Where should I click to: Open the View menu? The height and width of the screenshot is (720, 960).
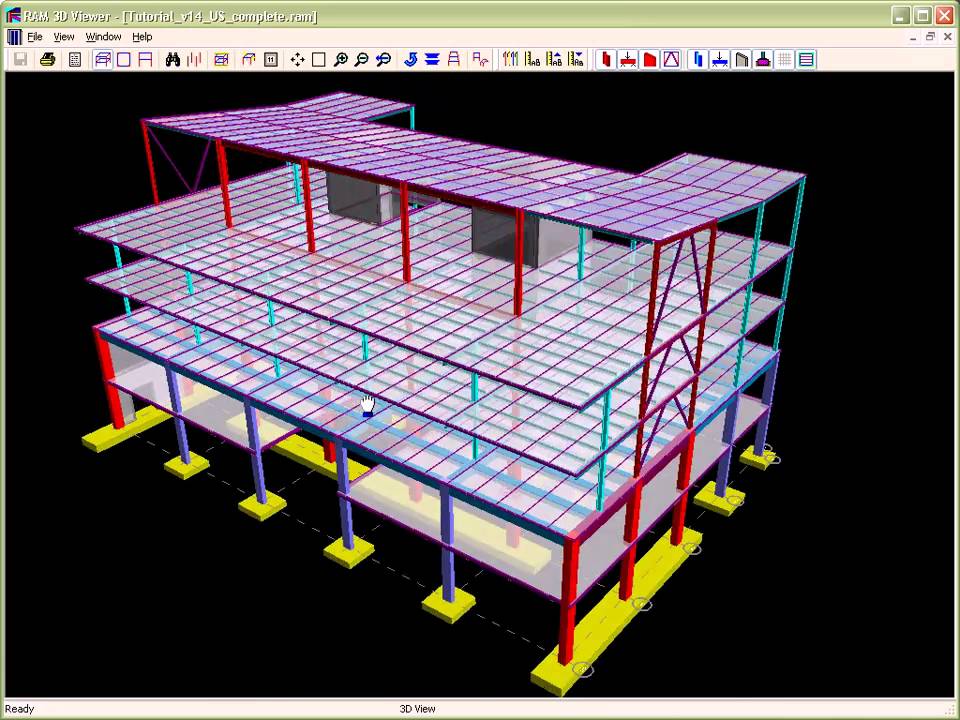tap(64, 37)
